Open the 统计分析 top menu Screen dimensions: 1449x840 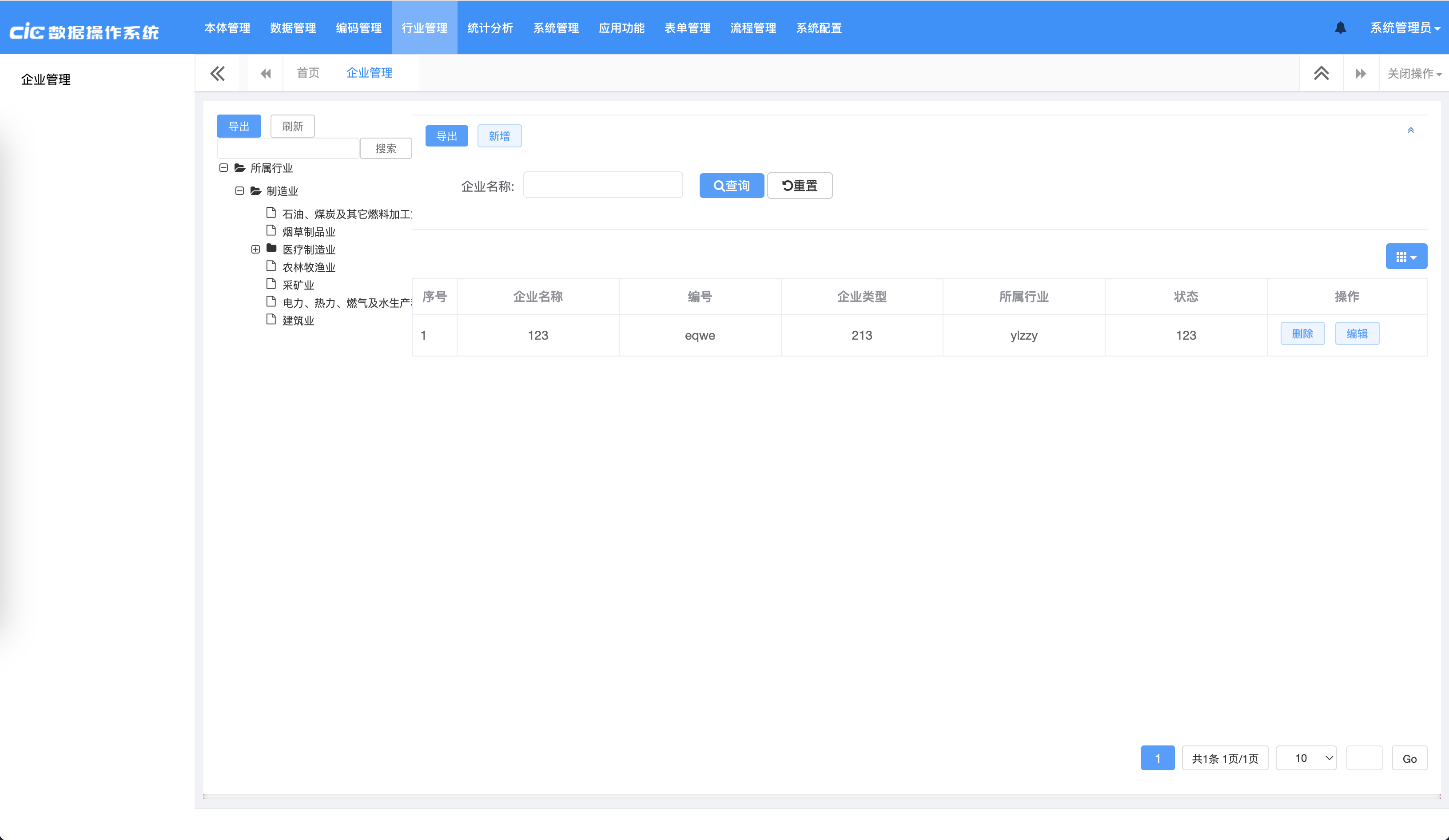(x=490, y=28)
